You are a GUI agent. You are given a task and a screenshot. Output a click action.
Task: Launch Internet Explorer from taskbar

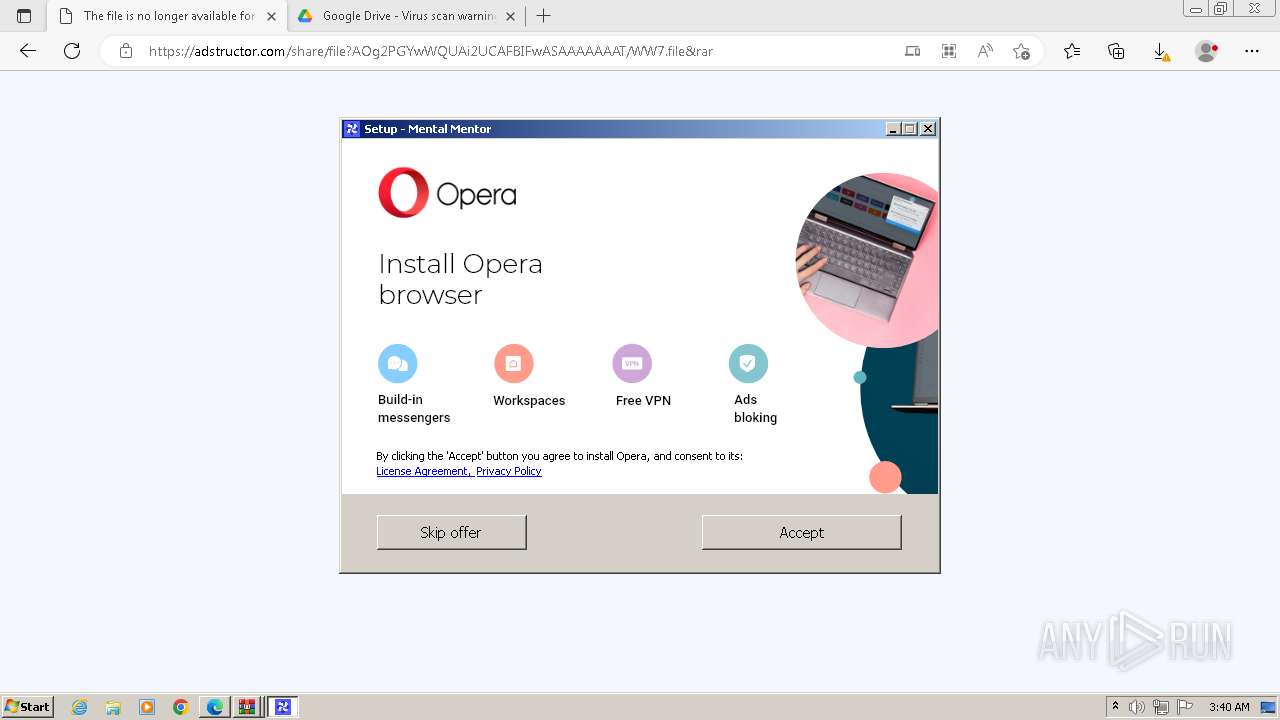tap(80, 707)
